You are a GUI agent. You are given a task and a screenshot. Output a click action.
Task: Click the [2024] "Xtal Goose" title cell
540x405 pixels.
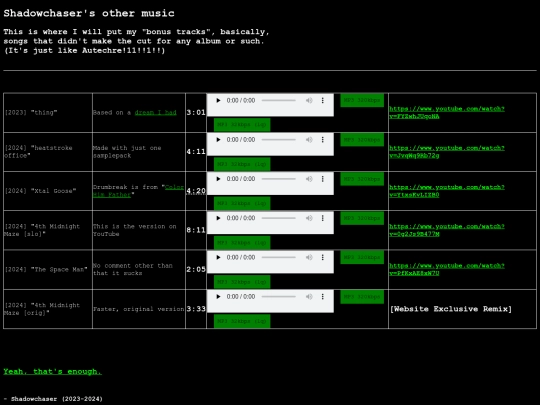(48, 191)
